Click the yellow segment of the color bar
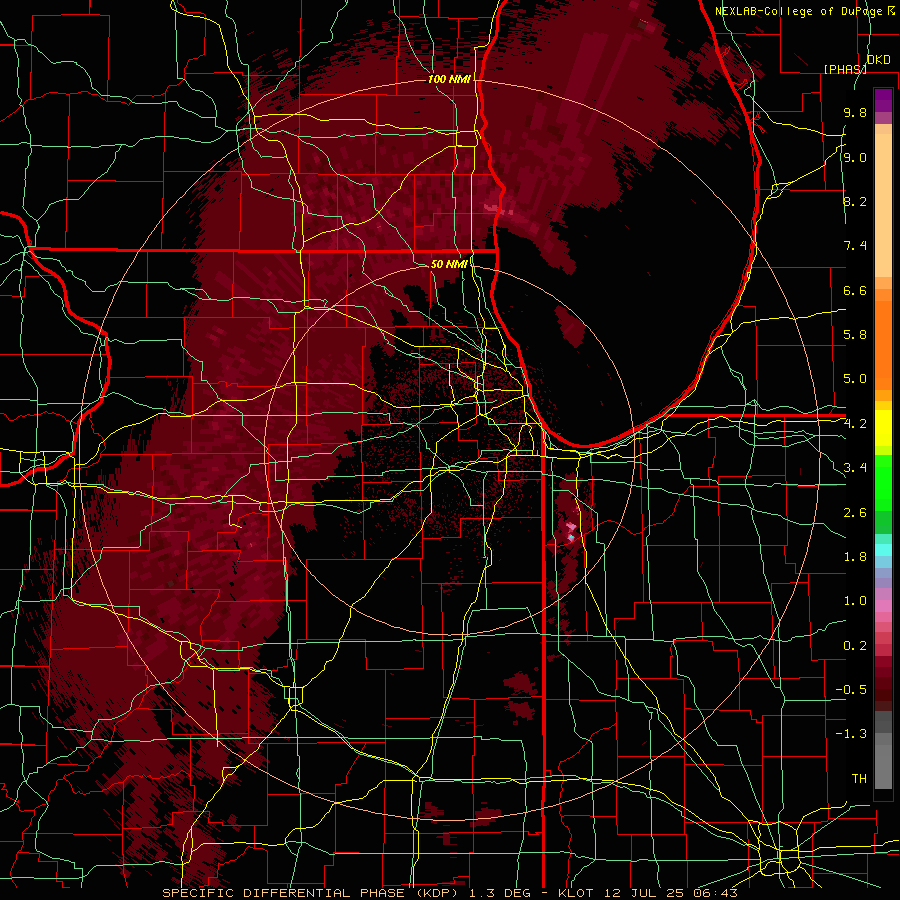900x900 pixels. pyautogui.click(x=883, y=428)
